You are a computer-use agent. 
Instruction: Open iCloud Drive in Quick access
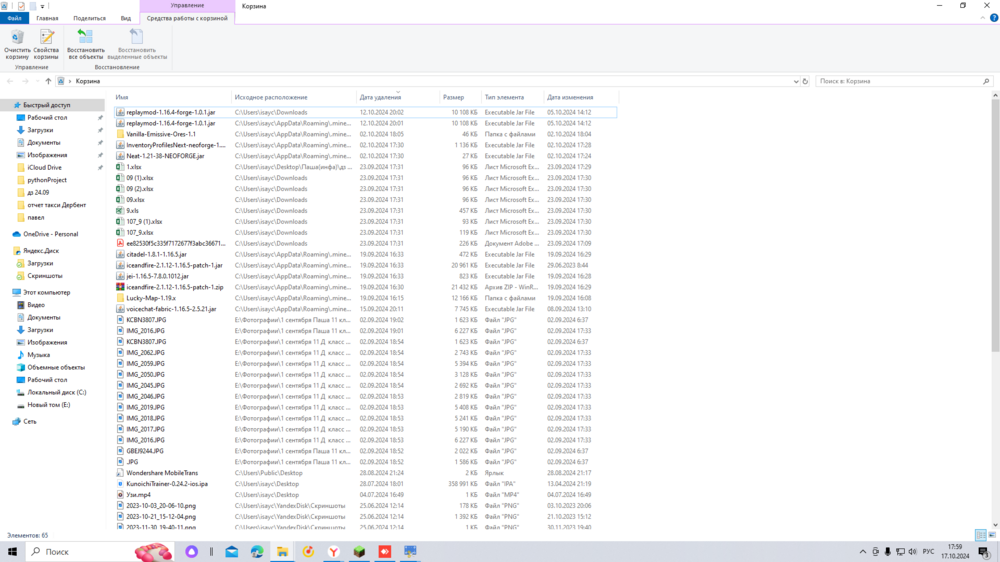(44, 168)
